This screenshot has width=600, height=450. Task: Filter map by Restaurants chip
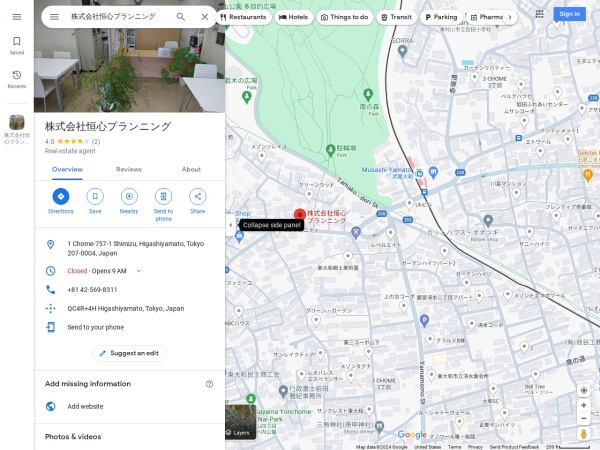(243, 17)
